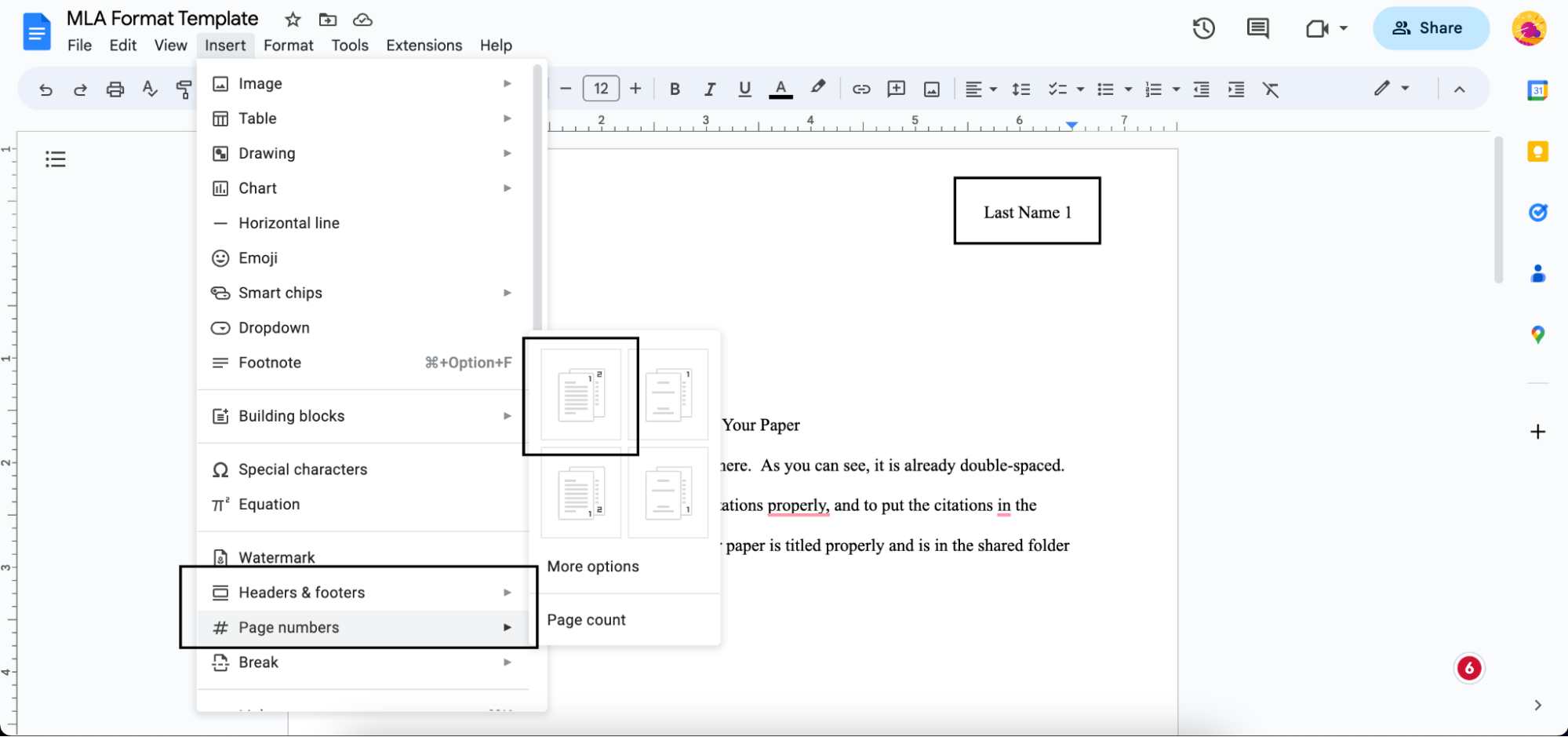Open Google Calendar from the side panel
This screenshot has width=1568, height=737.
coord(1537,90)
